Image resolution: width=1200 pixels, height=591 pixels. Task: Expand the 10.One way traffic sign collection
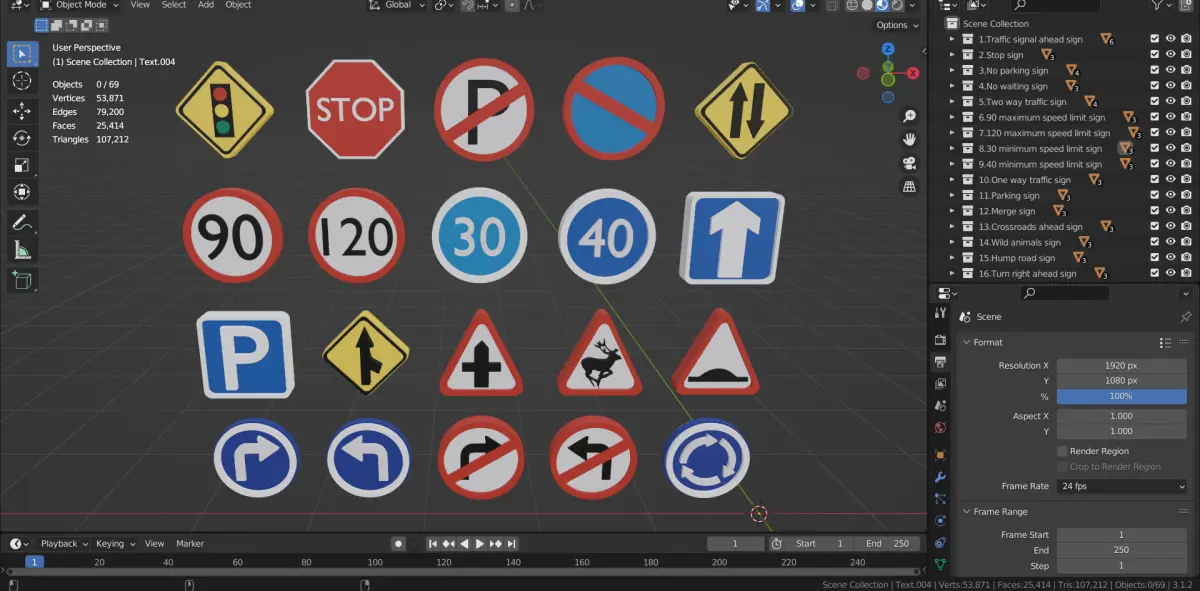coord(952,180)
